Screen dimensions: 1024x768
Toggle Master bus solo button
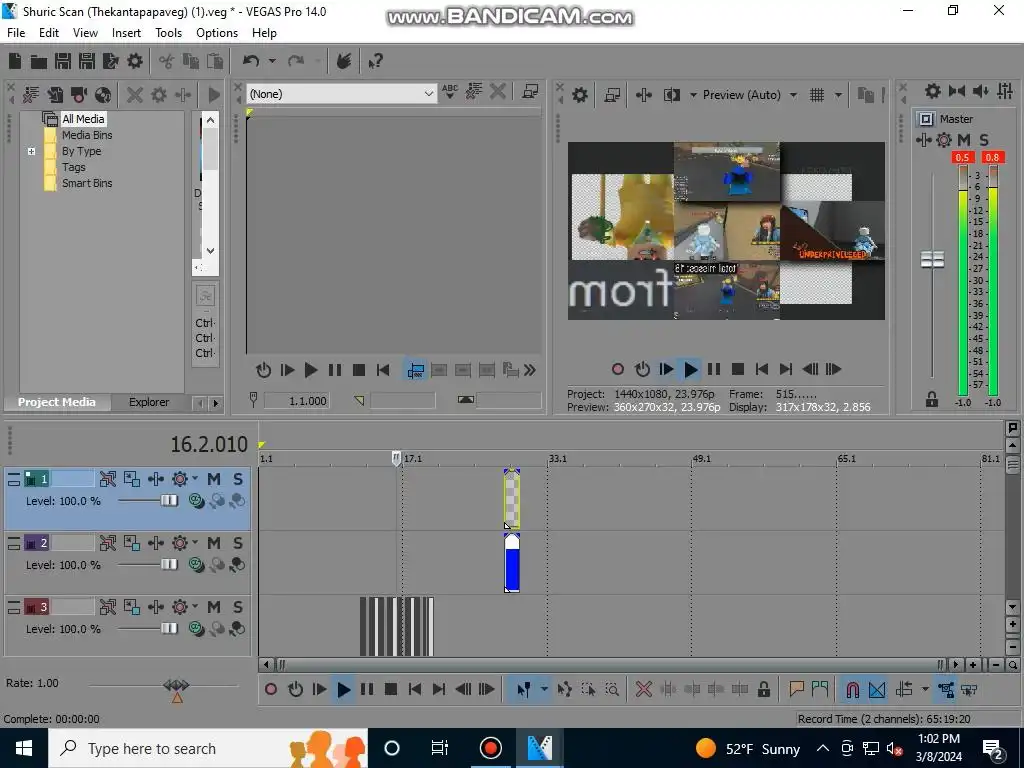click(984, 139)
